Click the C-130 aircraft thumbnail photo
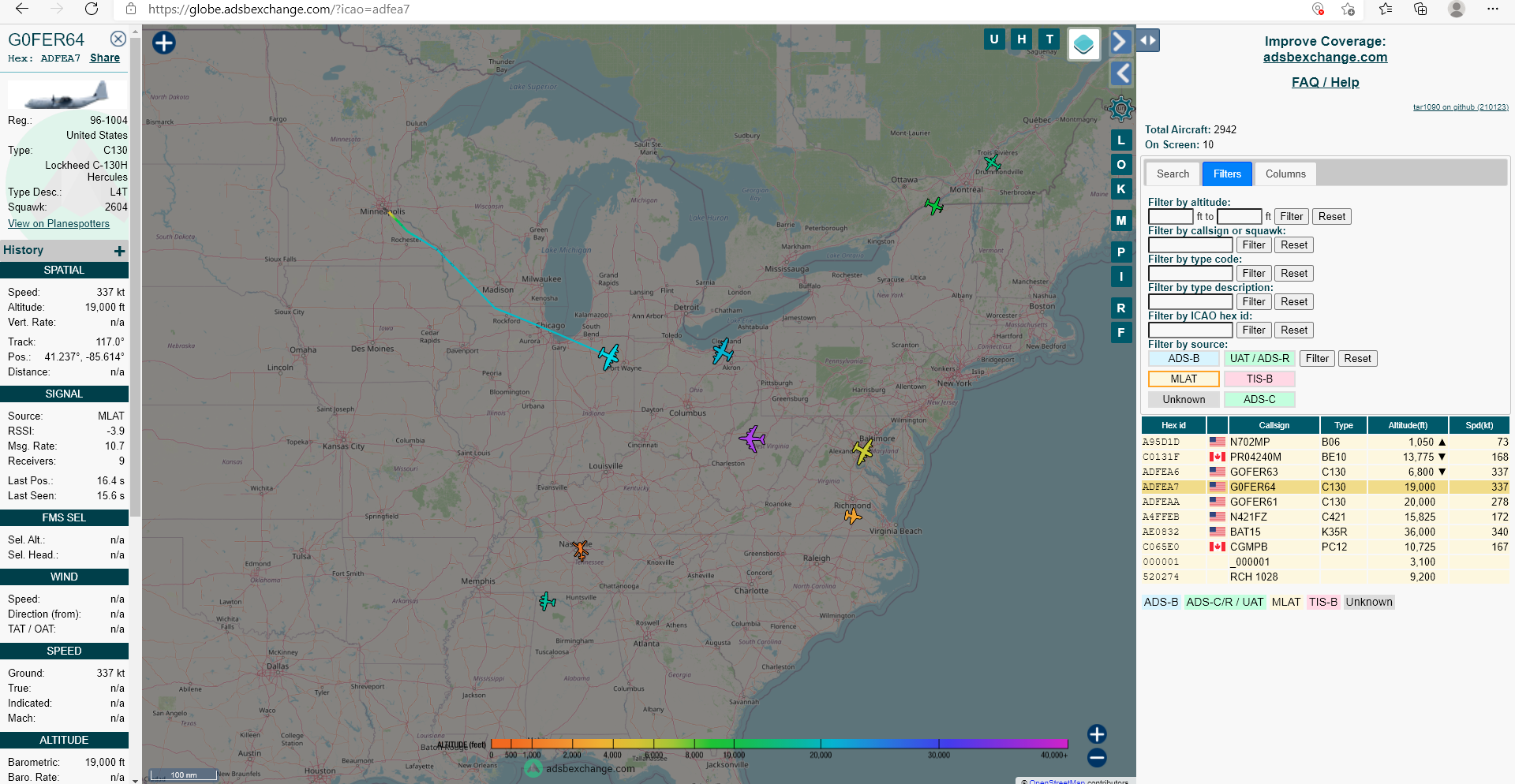This screenshot has width=1515, height=784. coord(66,95)
